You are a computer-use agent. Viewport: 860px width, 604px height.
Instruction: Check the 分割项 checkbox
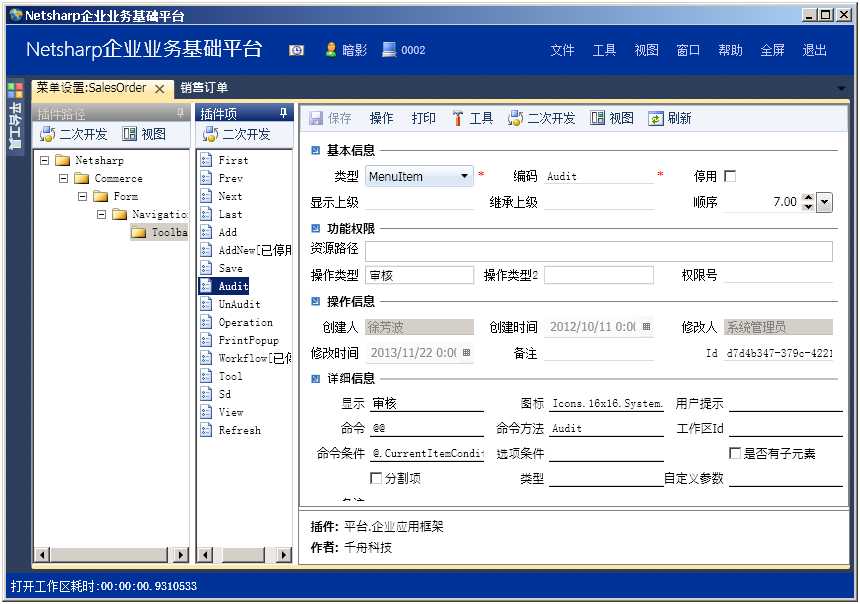click(x=376, y=479)
